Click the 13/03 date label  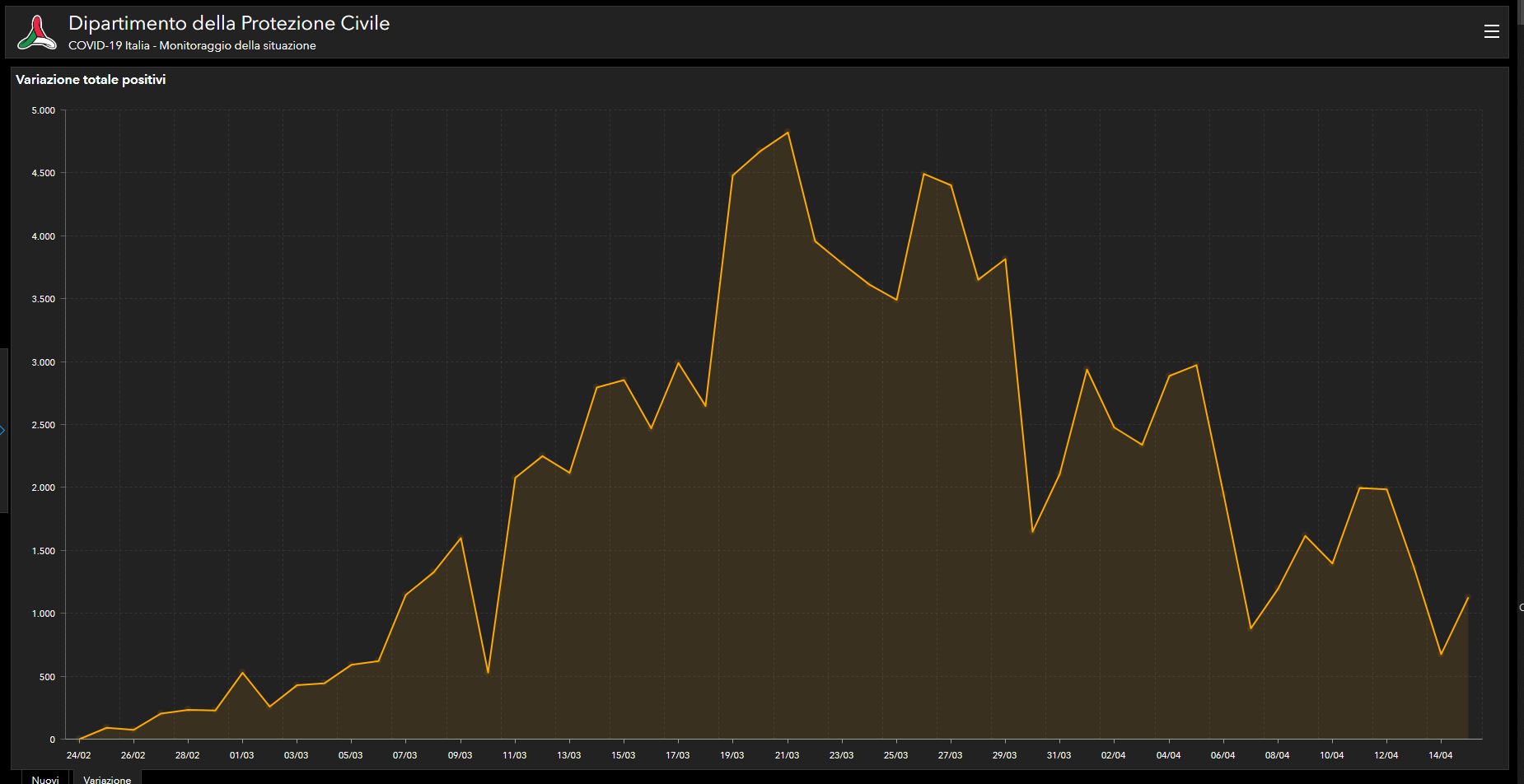click(568, 755)
